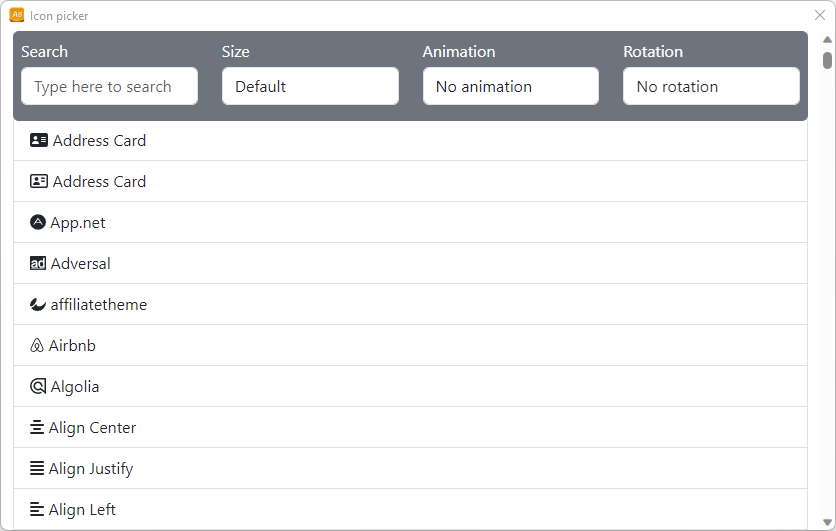Click the 'Algolia' label
836x531 pixels.
point(75,387)
